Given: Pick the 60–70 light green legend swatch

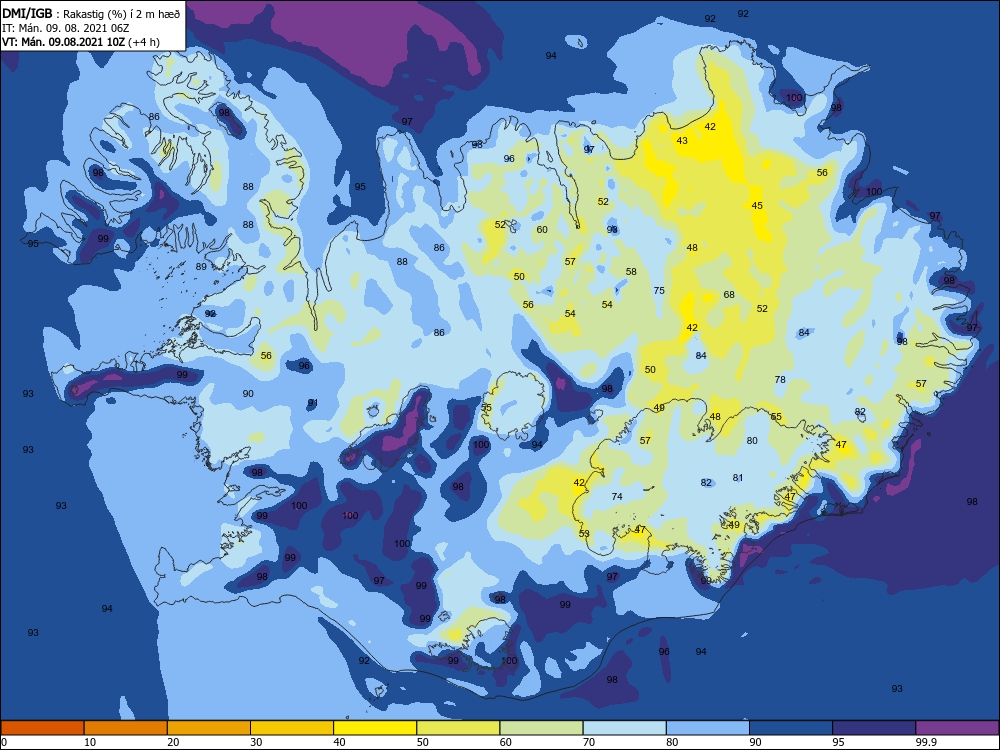Looking at the screenshot, I should pyautogui.click(x=541, y=728).
